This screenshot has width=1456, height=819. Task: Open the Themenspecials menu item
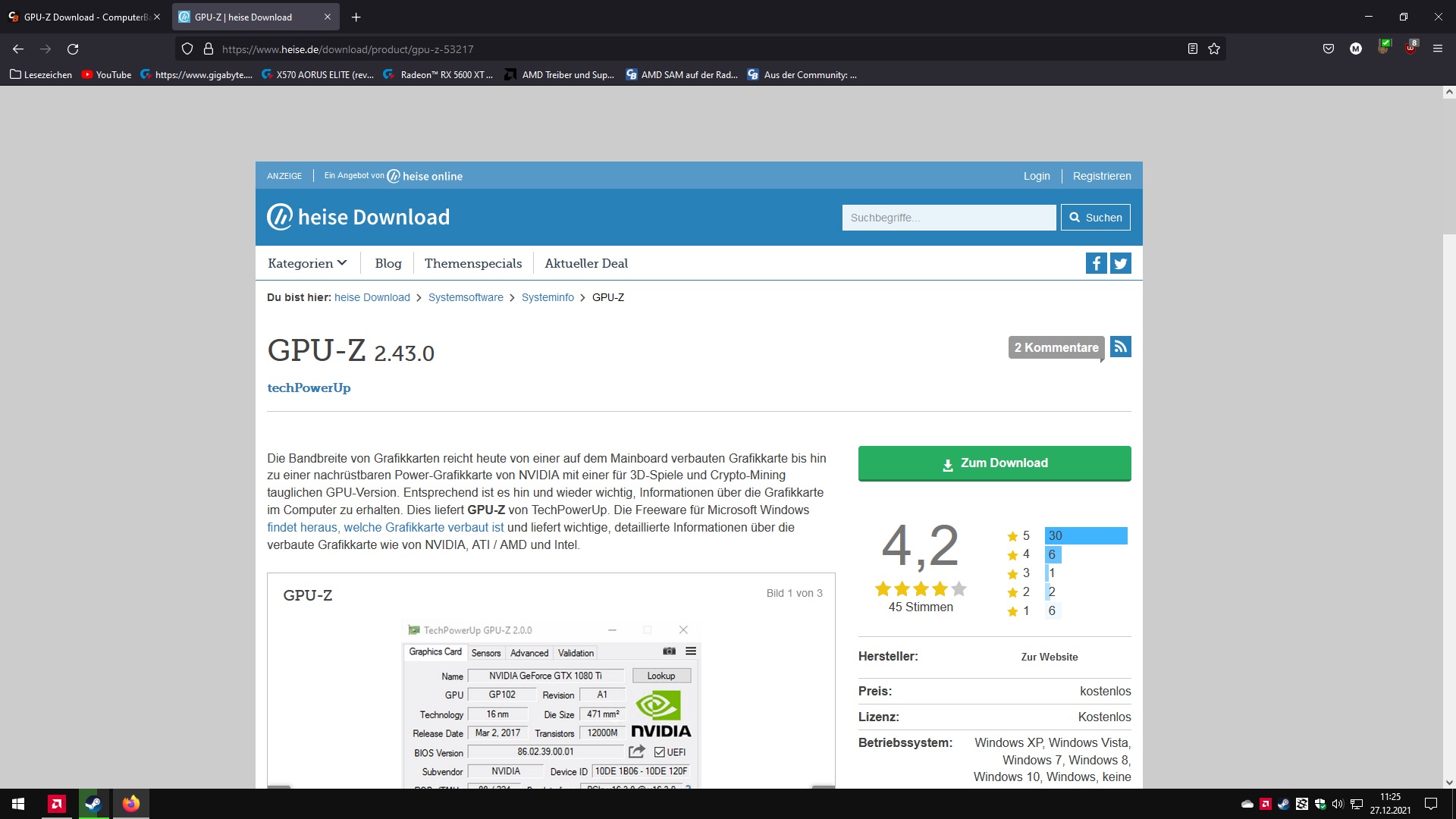tap(472, 263)
